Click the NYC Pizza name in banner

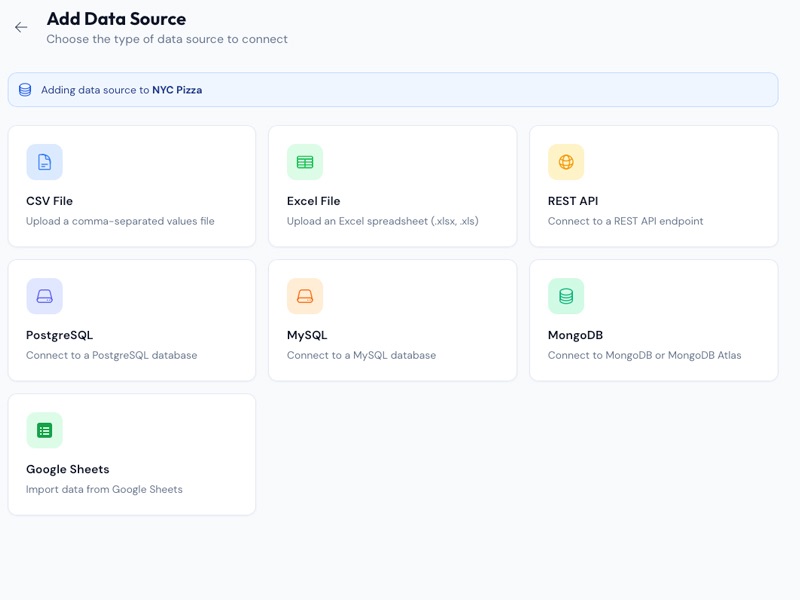177,90
